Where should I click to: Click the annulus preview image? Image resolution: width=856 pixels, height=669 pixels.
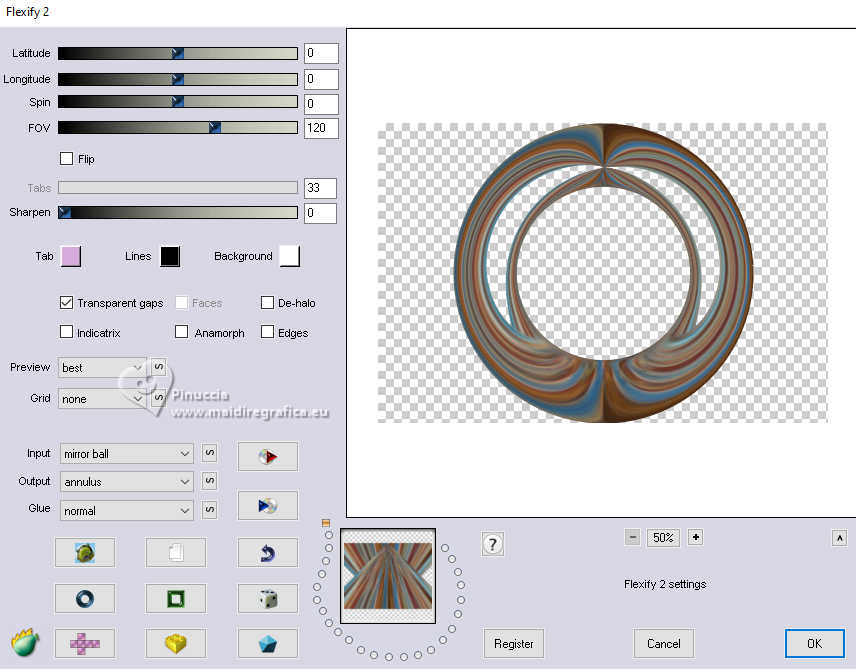(603, 273)
